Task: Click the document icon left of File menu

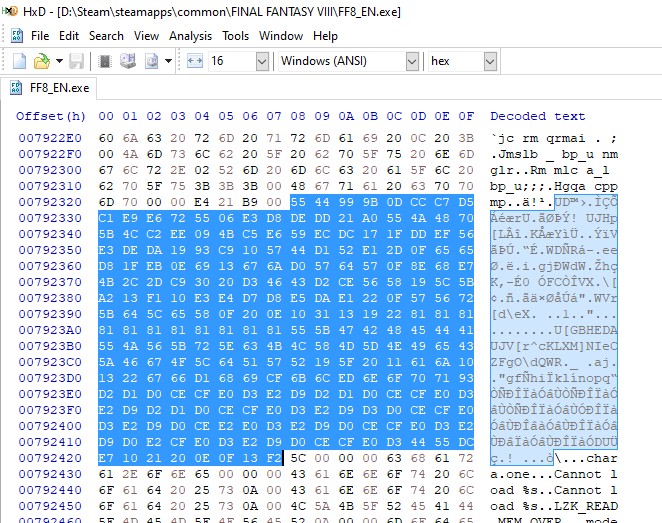Action: (x=16, y=36)
